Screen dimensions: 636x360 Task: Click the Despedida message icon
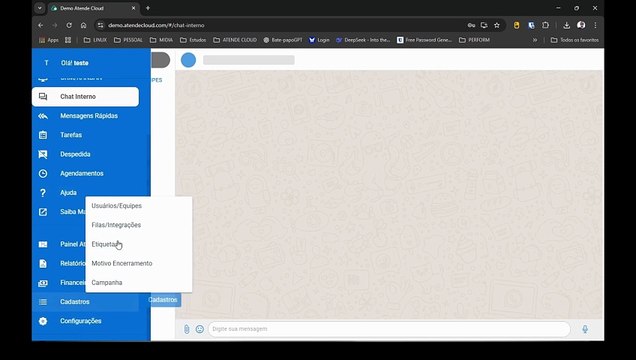43,154
